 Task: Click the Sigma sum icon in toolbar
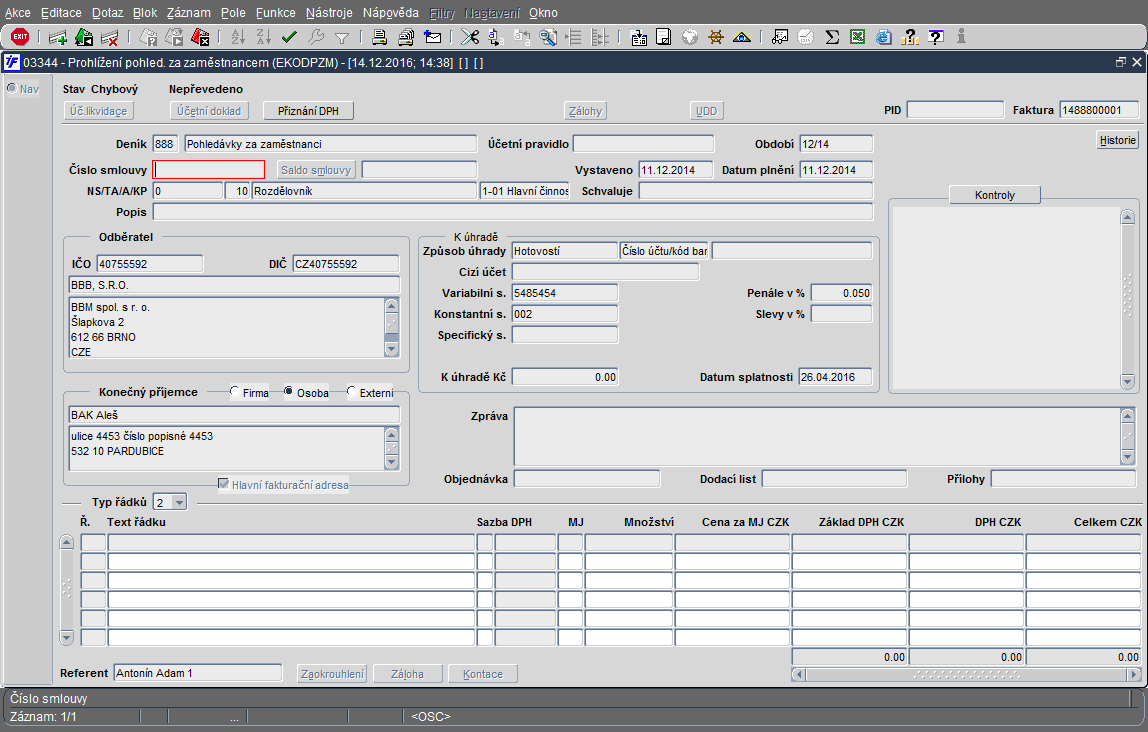click(x=832, y=37)
